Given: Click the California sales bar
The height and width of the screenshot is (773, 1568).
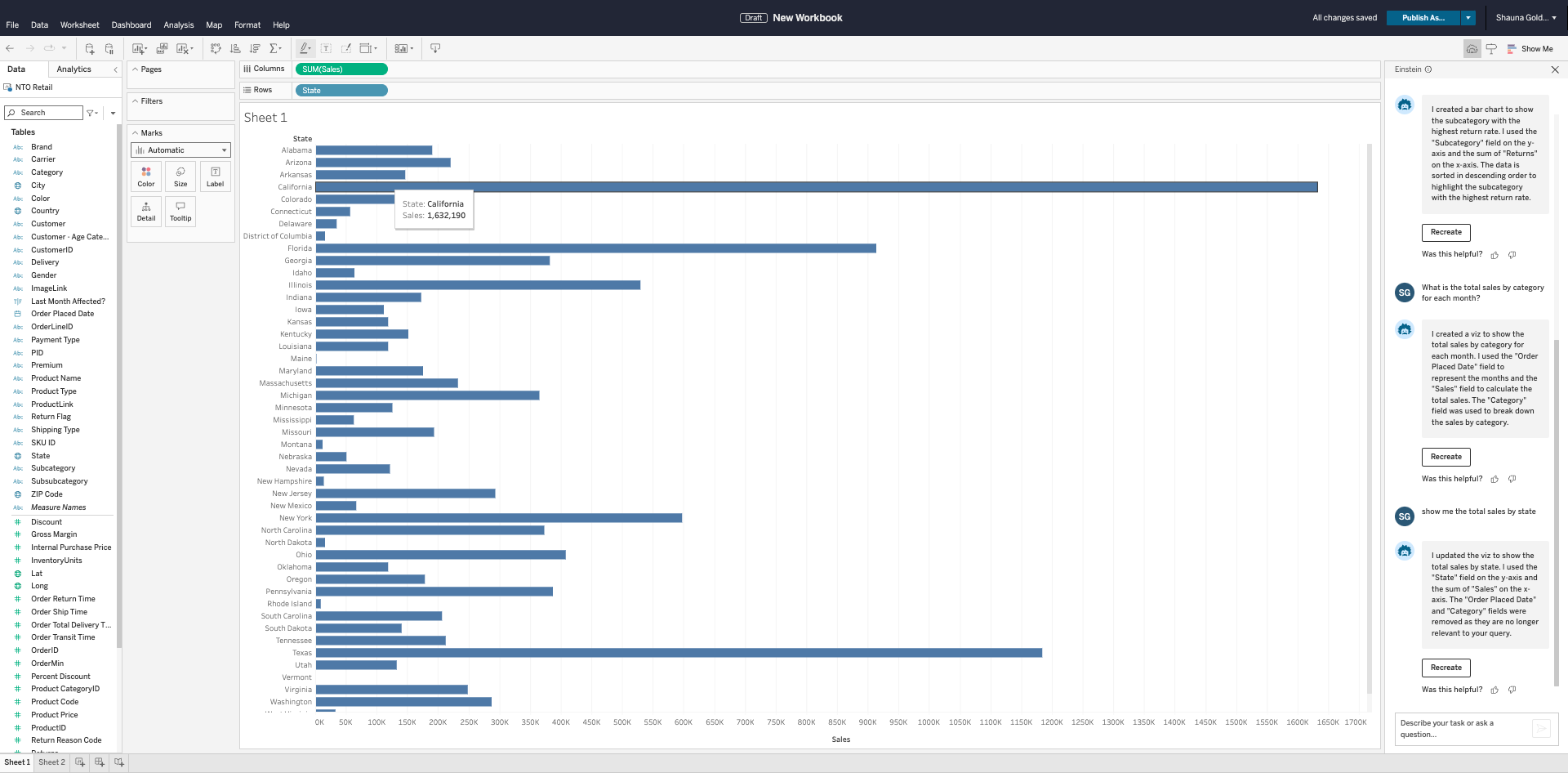Looking at the screenshot, I should tap(817, 187).
